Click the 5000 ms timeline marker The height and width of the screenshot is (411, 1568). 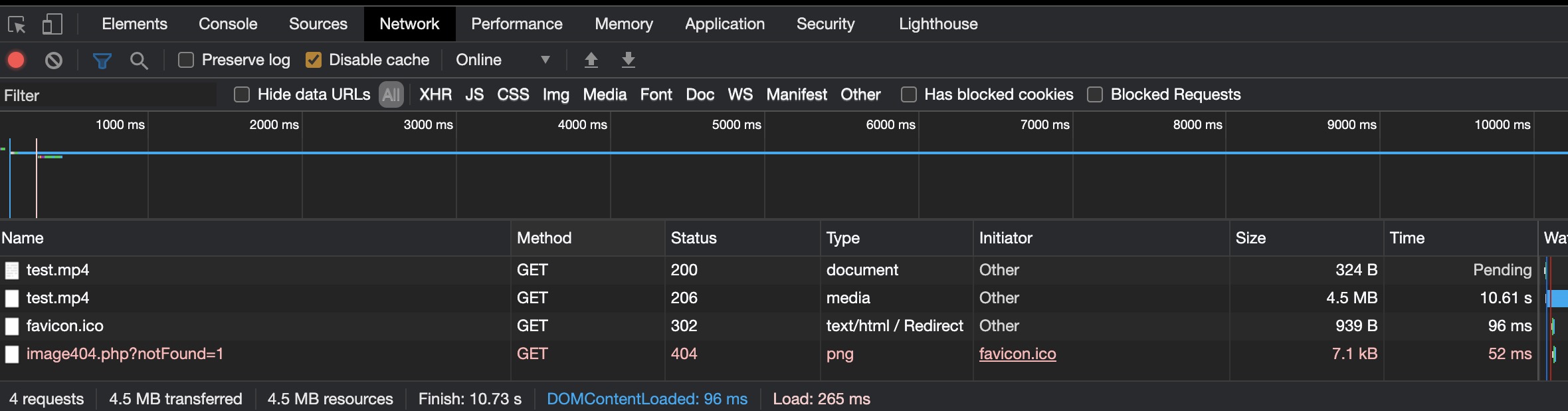tap(736, 125)
